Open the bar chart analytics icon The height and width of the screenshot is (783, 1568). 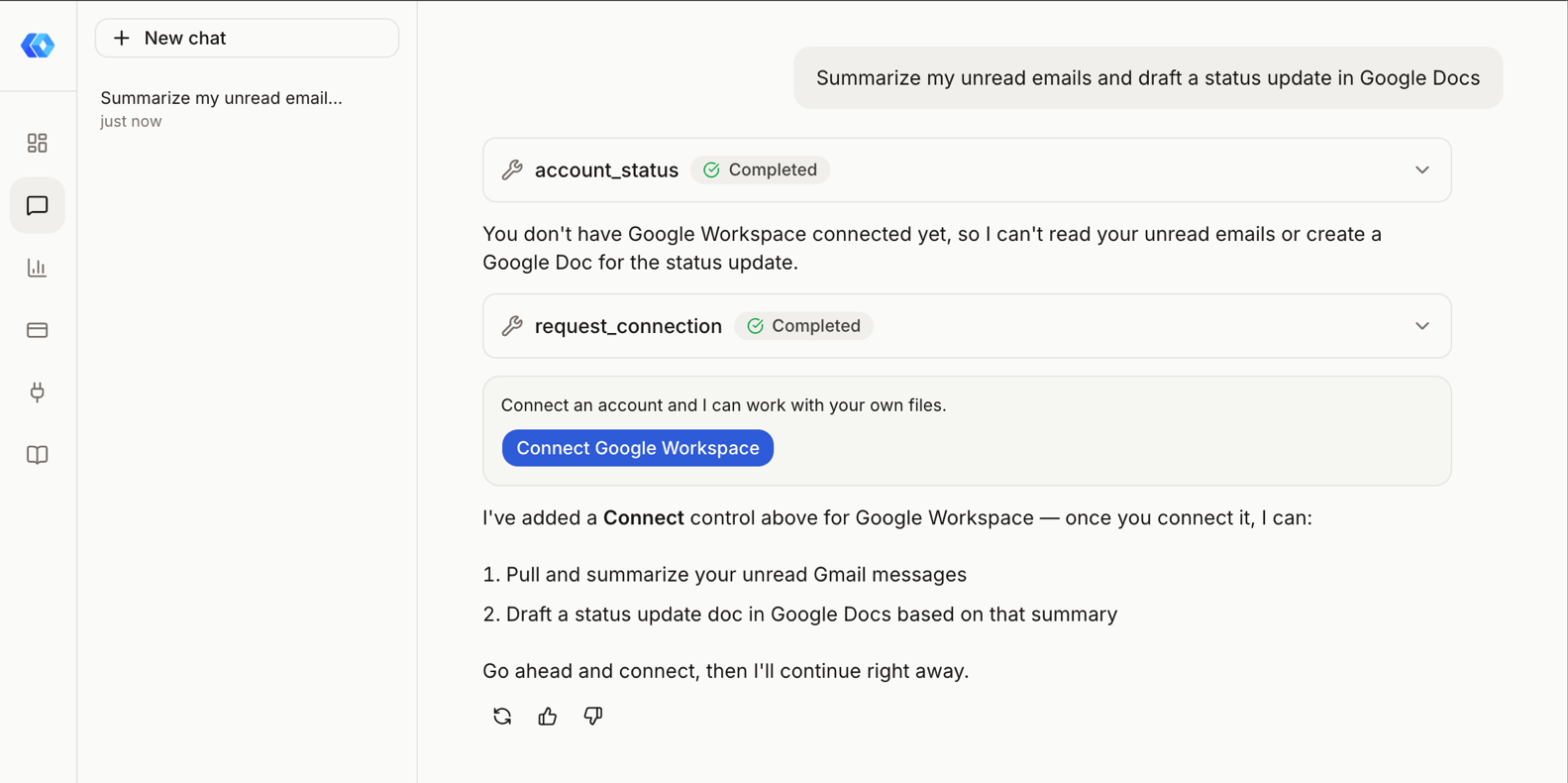pyautogui.click(x=38, y=268)
